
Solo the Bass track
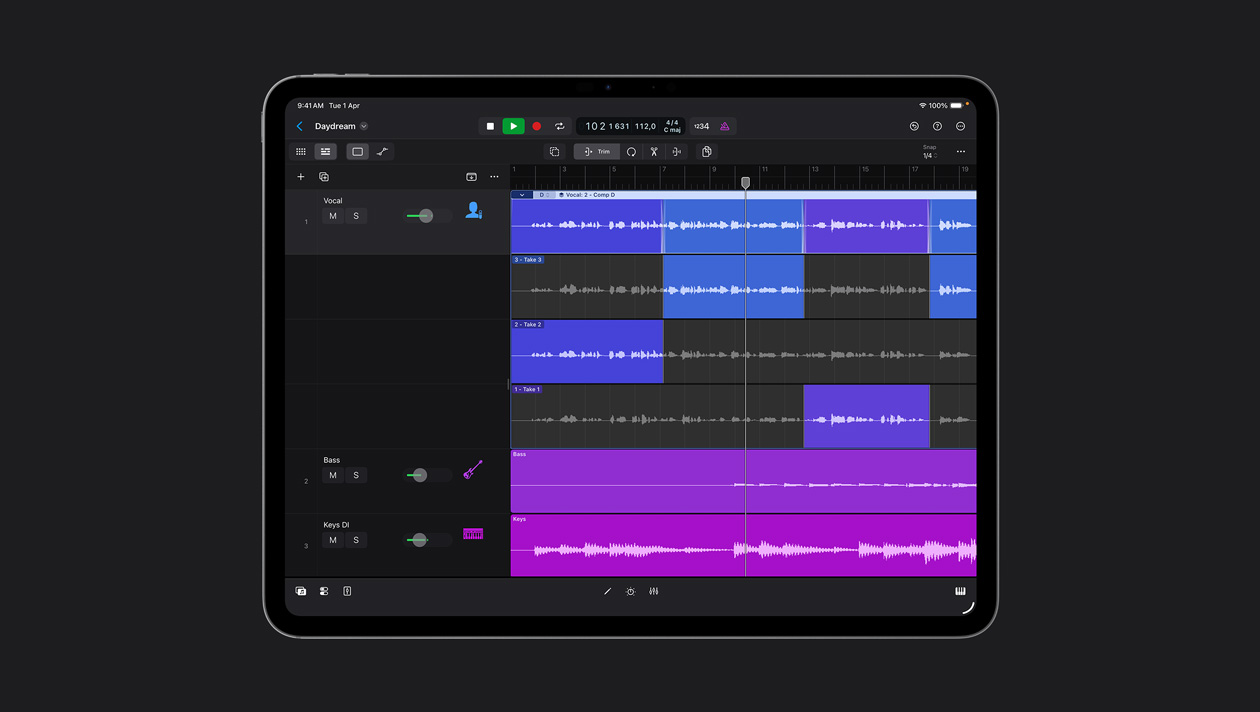pos(356,475)
